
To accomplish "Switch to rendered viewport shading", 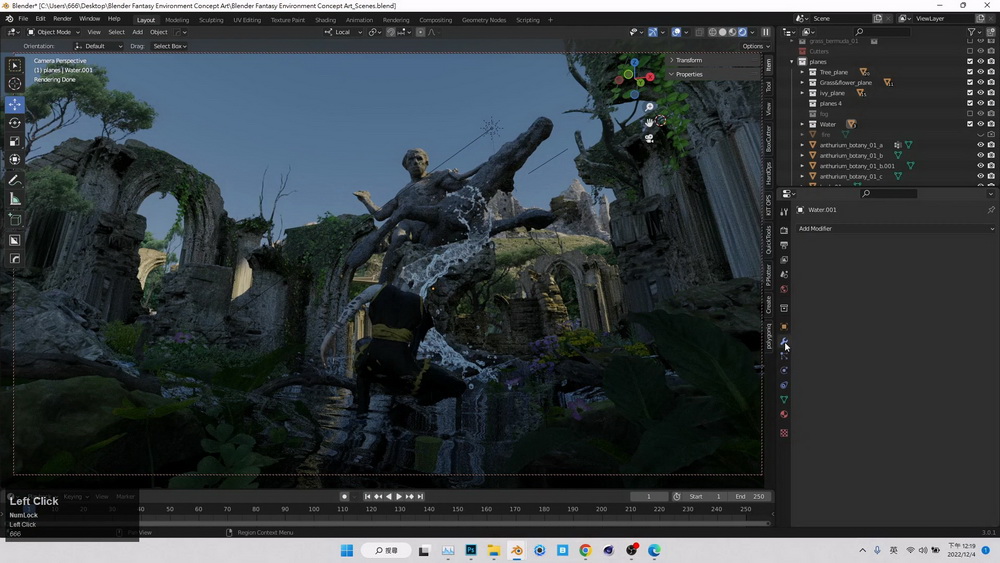I will (742, 32).
